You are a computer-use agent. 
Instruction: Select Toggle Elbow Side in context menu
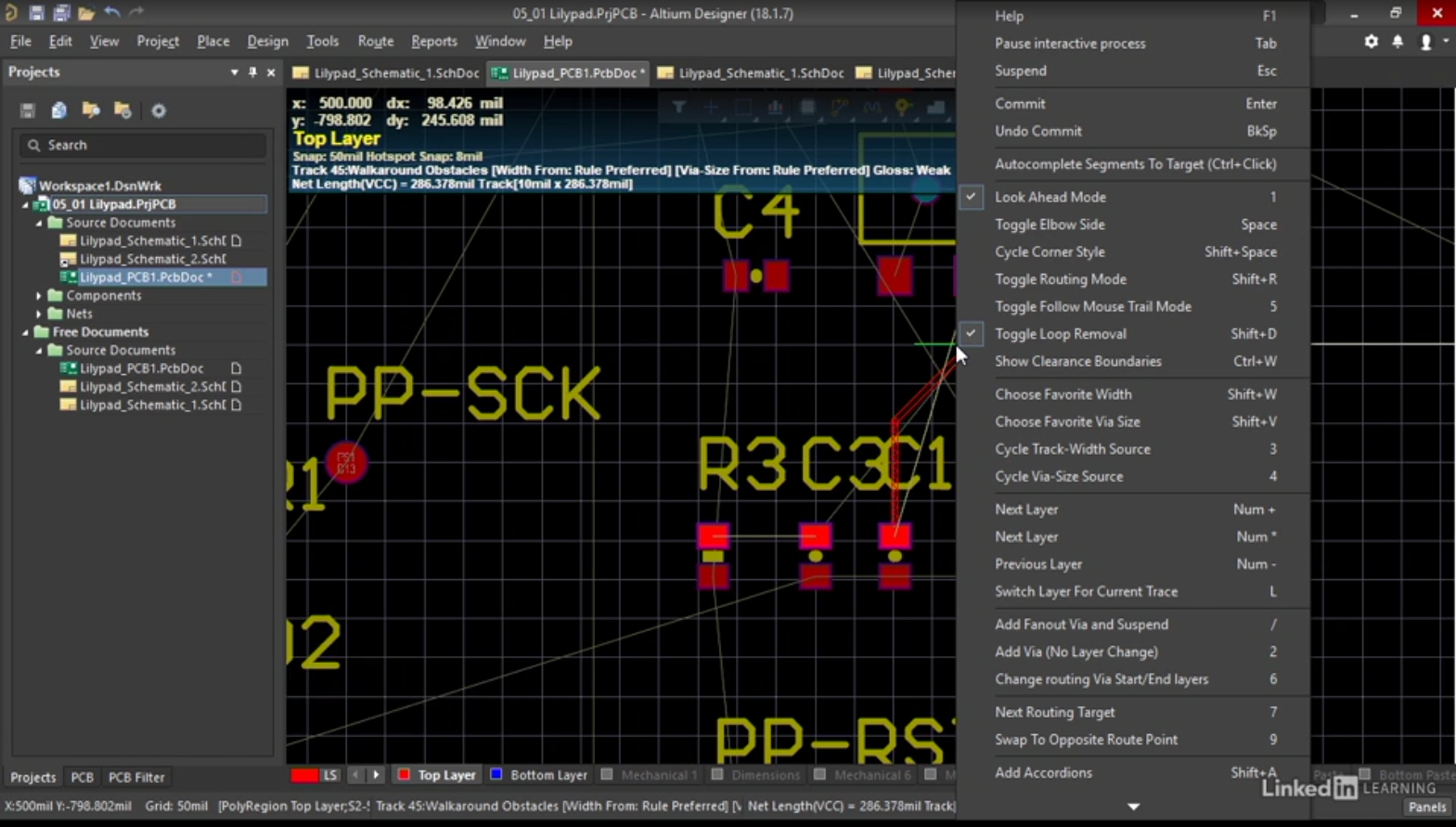(x=1135, y=224)
